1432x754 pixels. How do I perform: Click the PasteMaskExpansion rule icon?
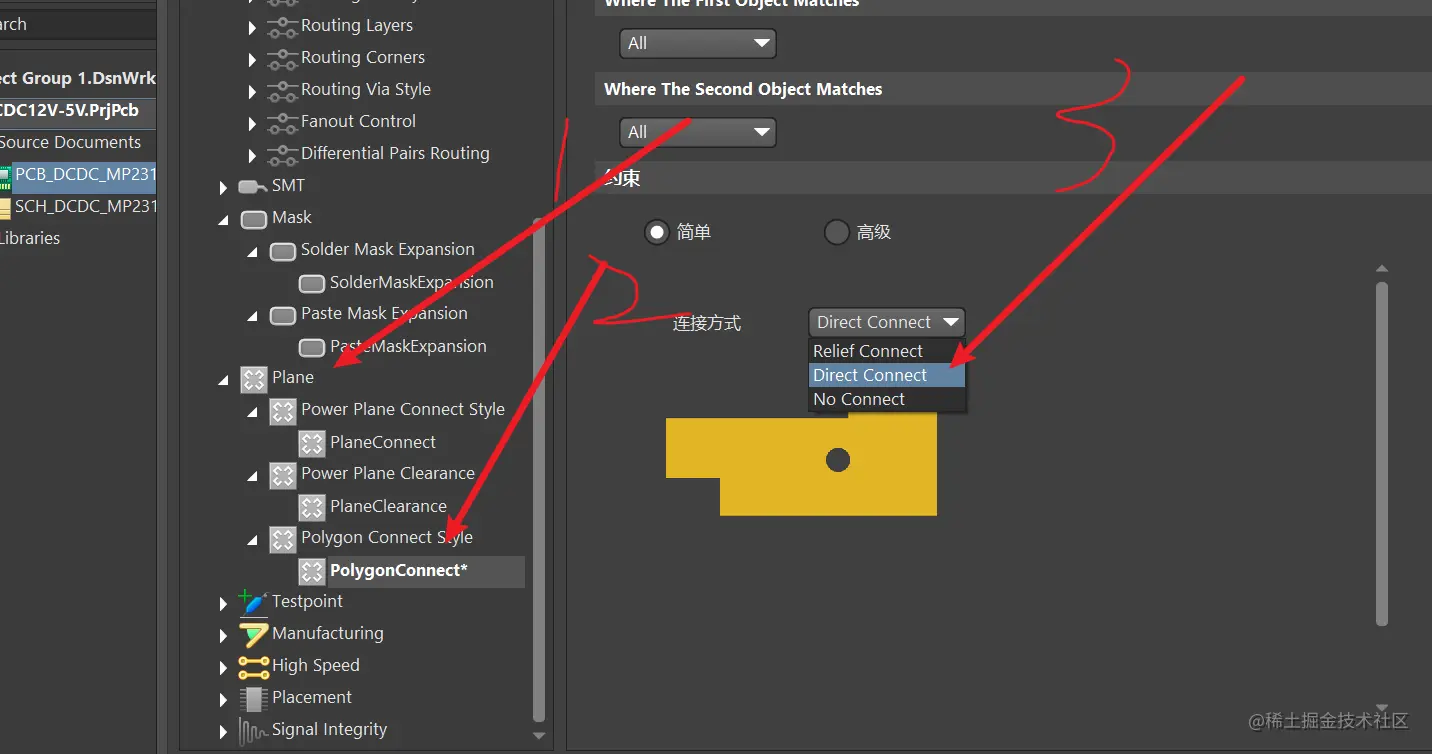coord(312,347)
